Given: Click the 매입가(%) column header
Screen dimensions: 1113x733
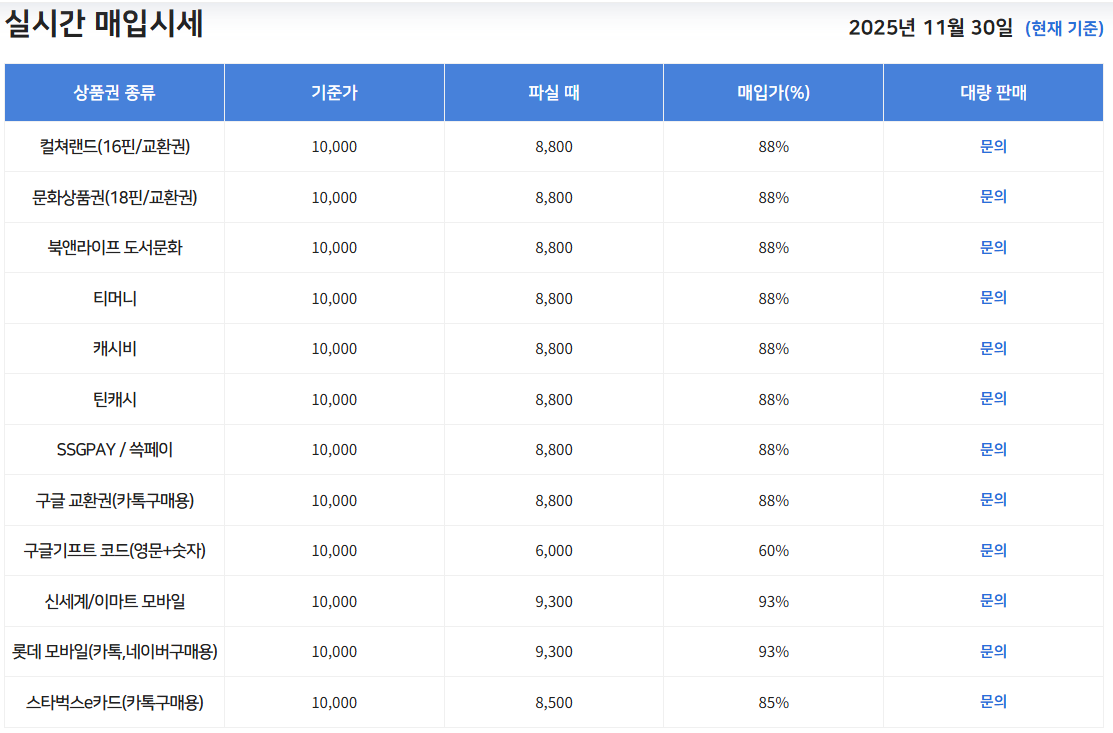Looking at the screenshot, I should pyautogui.click(x=773, y=93).
